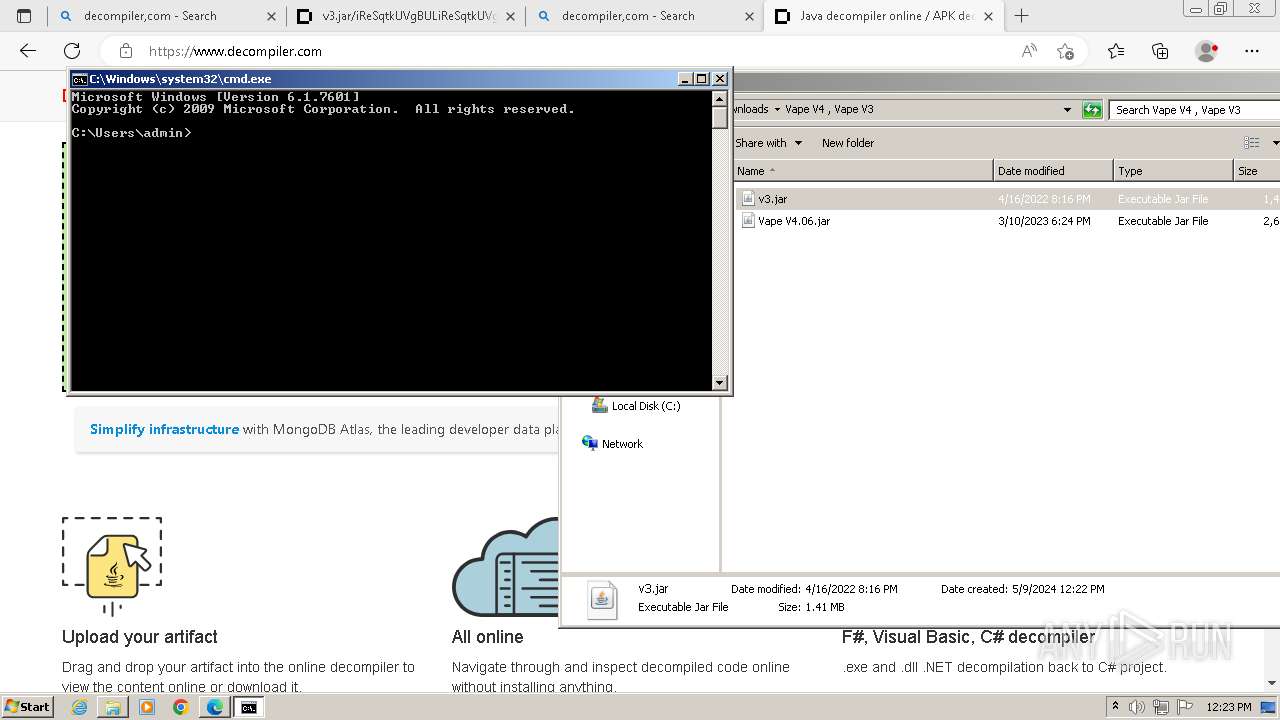This screenshot has height=720, width=1280.
Task: Open the Edge profile avatar
Action: 1207,51
